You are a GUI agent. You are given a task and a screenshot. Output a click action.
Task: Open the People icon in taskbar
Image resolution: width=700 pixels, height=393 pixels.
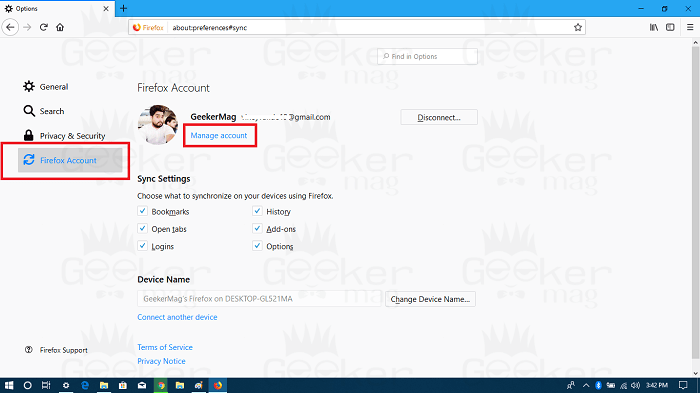pos(571,385)
